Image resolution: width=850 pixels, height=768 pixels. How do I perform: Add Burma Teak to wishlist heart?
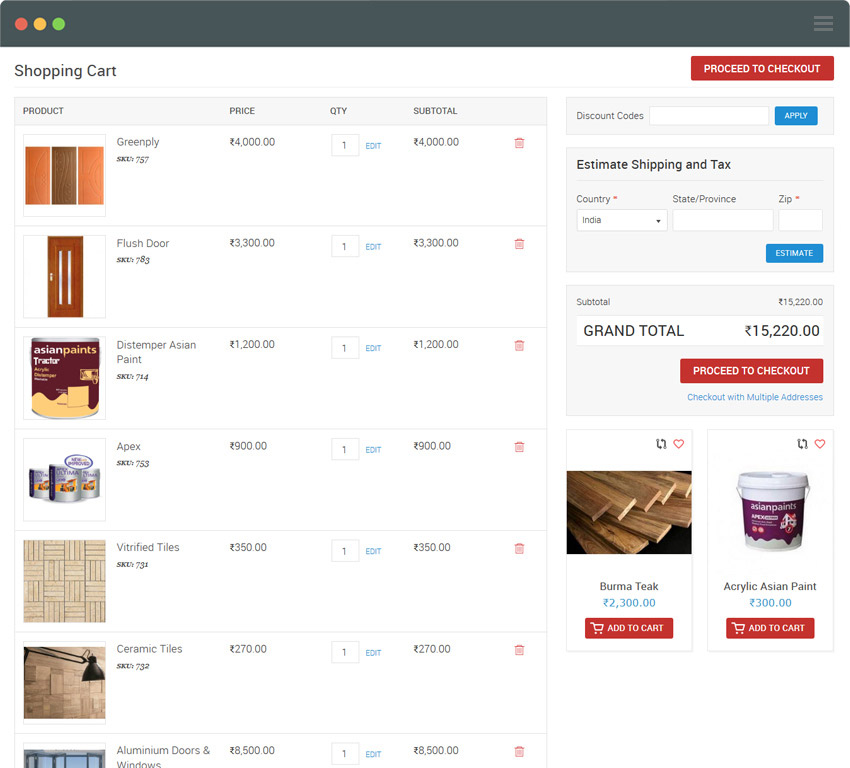(x=679, y=444)
